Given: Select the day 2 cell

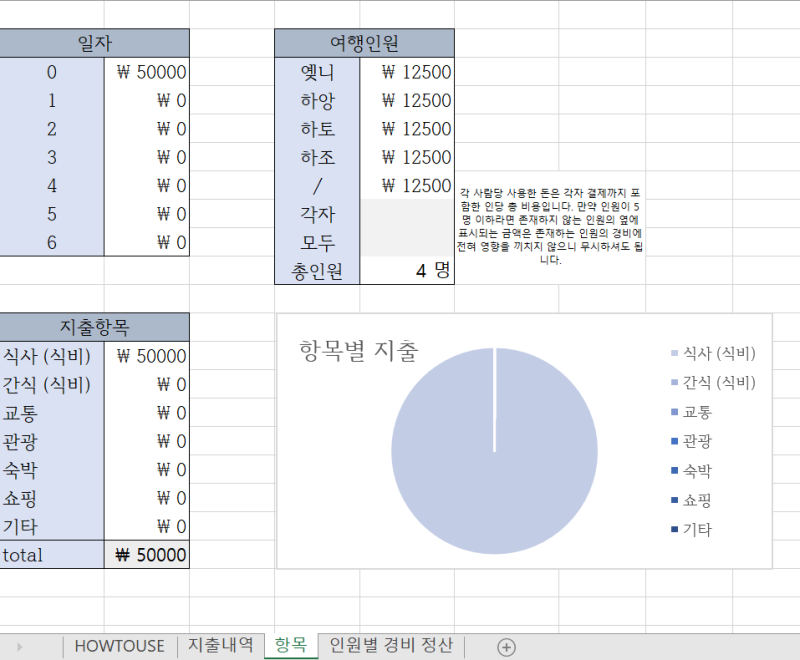Looking at the screenshot, I should (52, 129).
